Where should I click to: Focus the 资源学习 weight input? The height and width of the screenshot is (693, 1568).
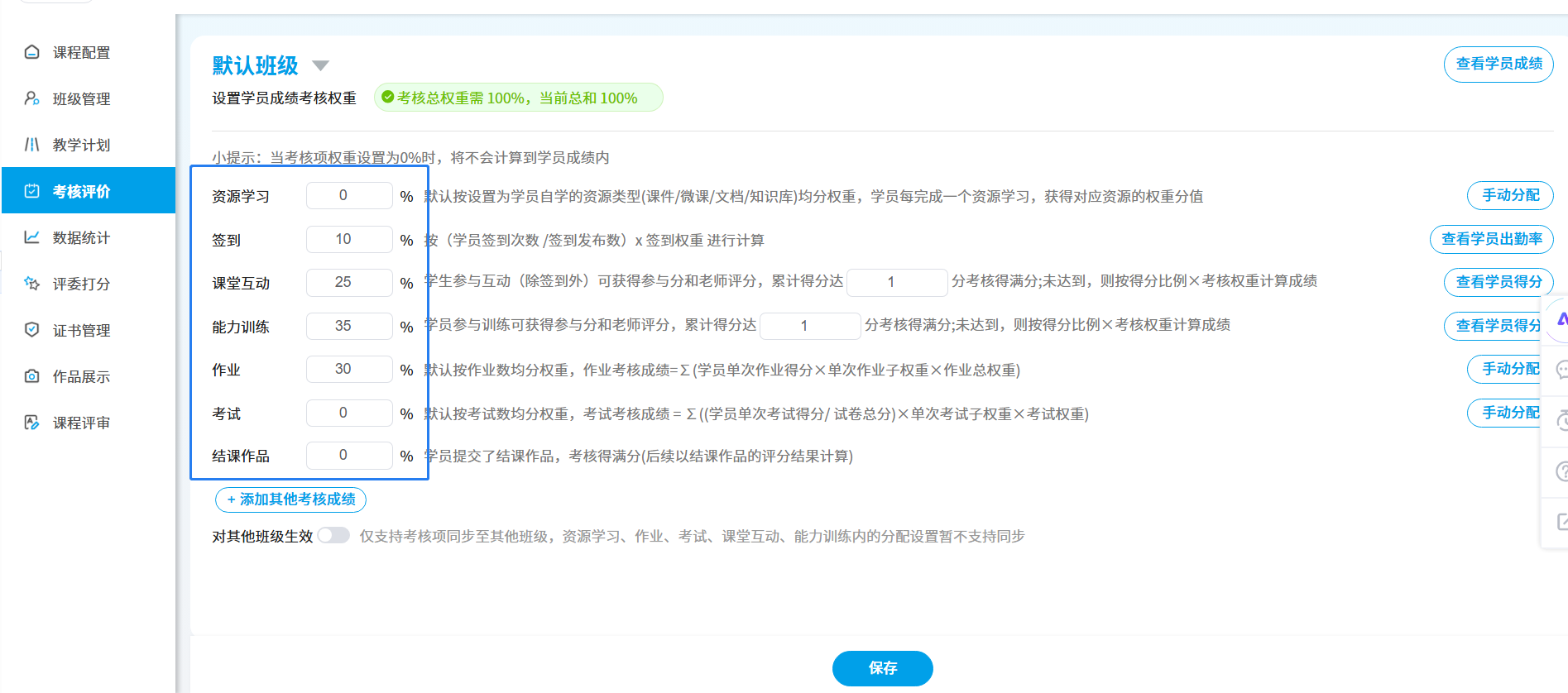349,195
